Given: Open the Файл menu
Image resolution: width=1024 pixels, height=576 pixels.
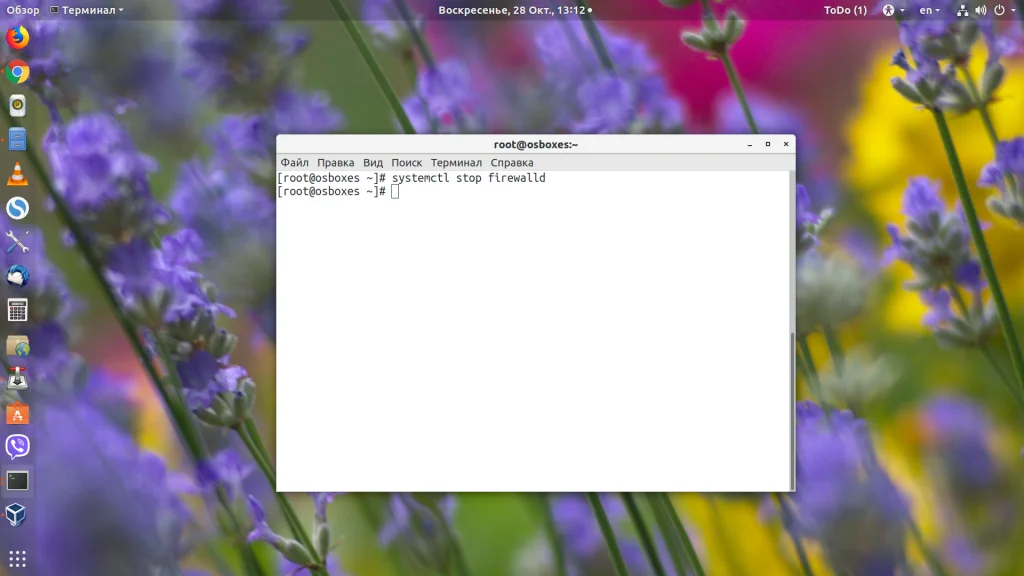Looking at the screenshot, I should (x=295, y=163).
